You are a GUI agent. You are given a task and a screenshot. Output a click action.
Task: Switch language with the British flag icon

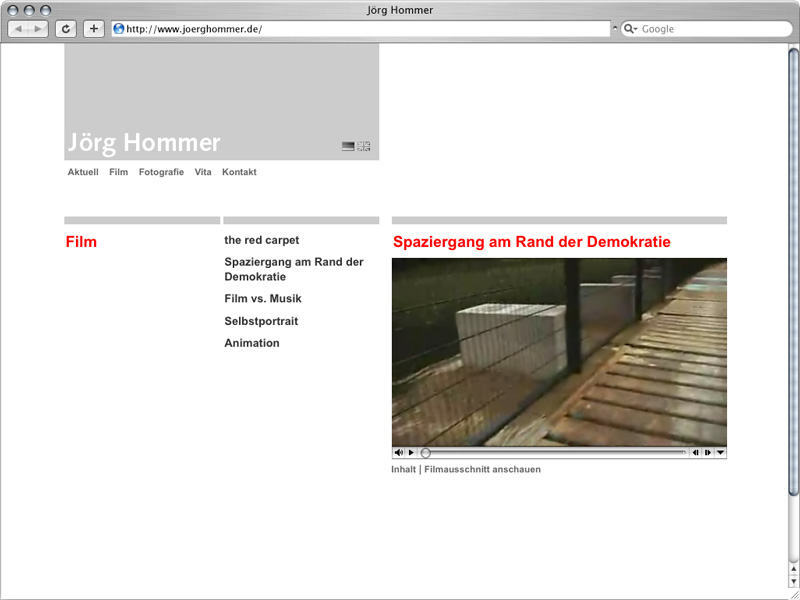(364, 146)
